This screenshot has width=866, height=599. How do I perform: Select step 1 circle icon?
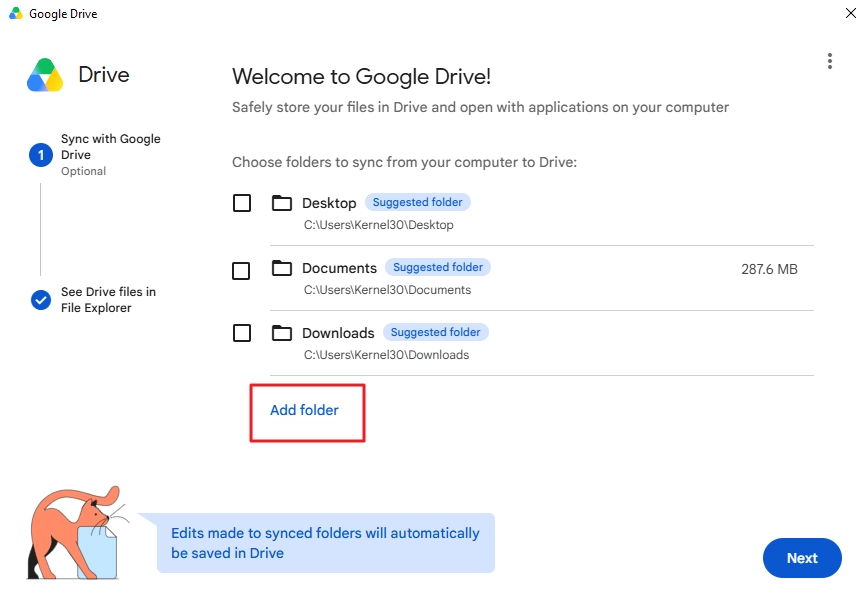pyautogui.click(x=41, y=155)
